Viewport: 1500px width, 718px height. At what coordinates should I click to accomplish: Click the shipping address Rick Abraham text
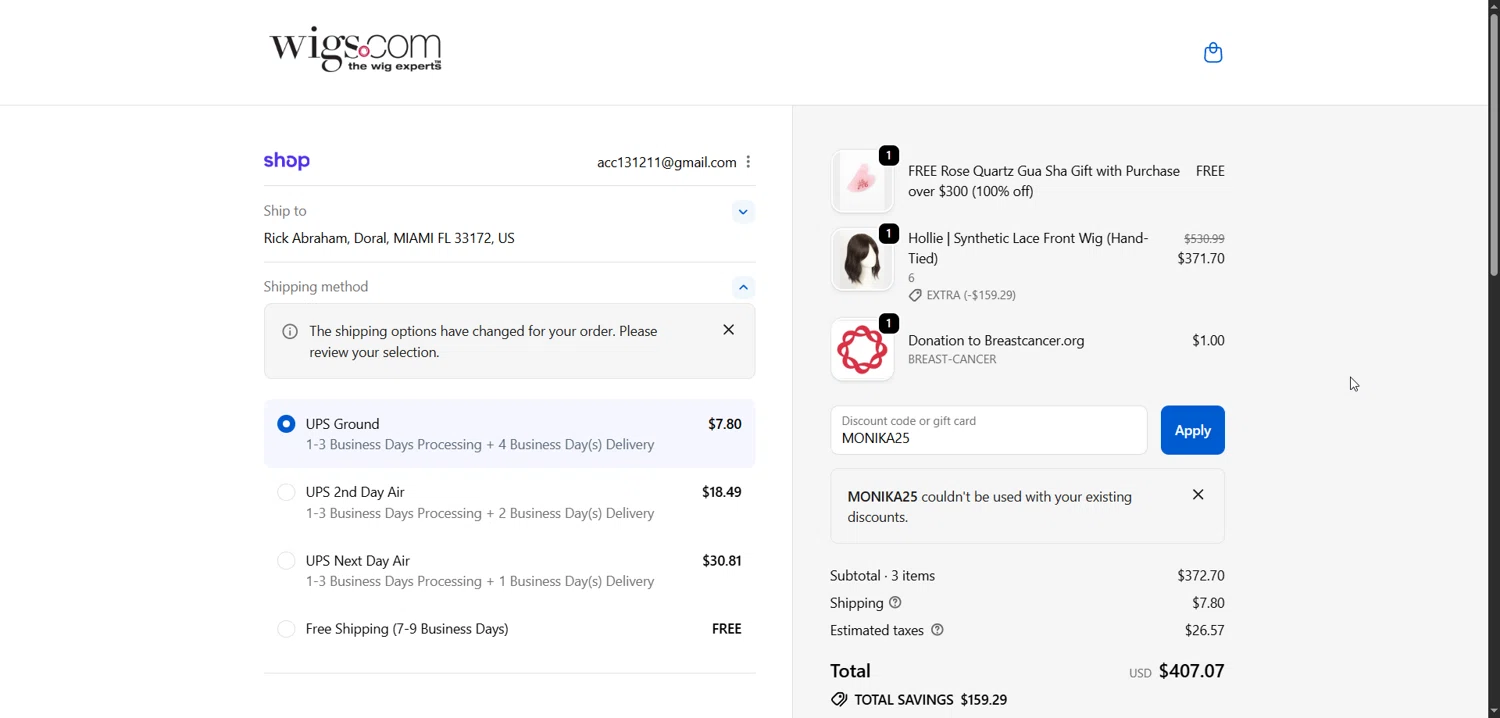[389, 238]
